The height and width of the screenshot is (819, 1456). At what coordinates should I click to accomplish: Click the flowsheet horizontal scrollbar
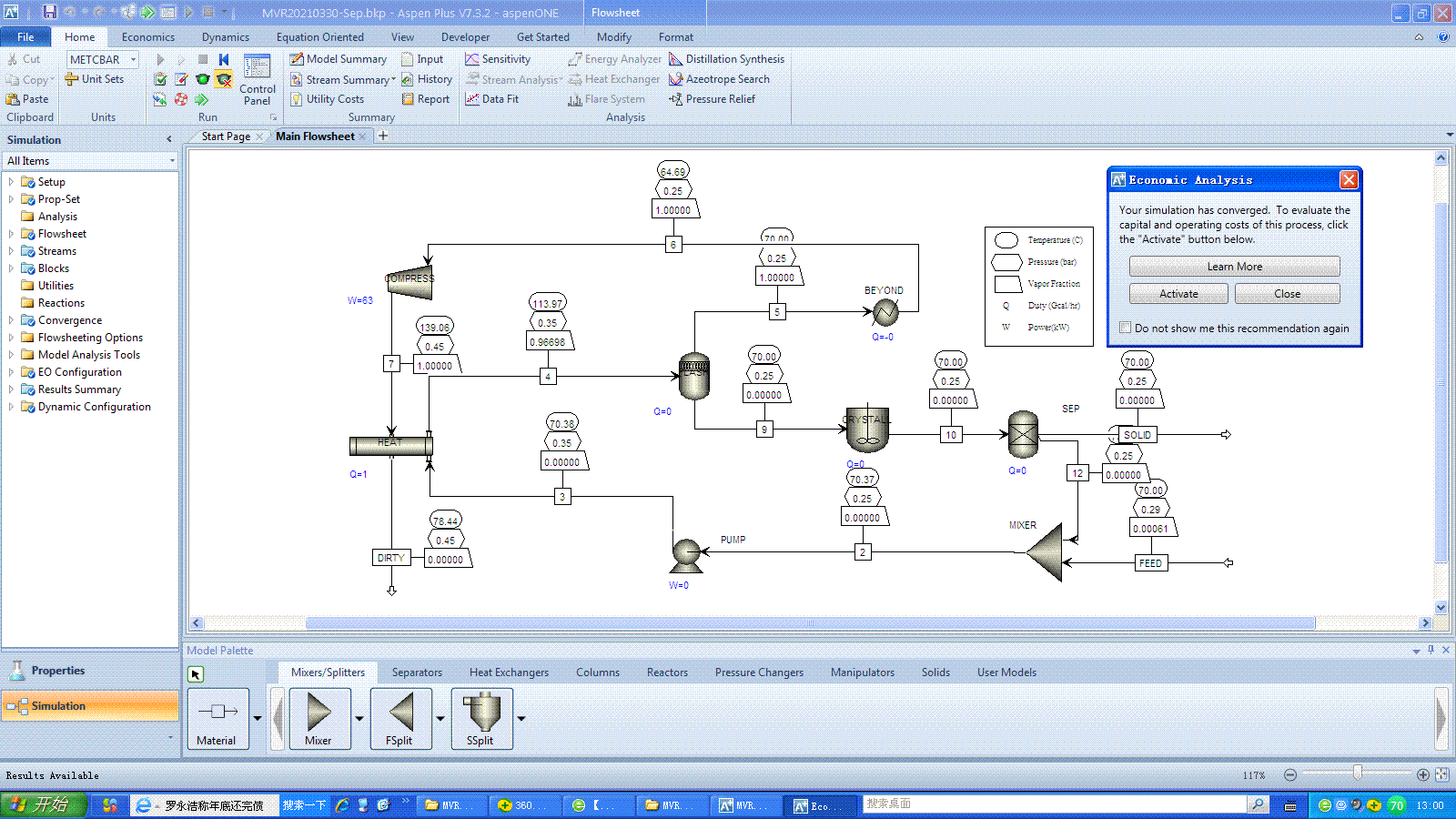[x=810, y=623]
